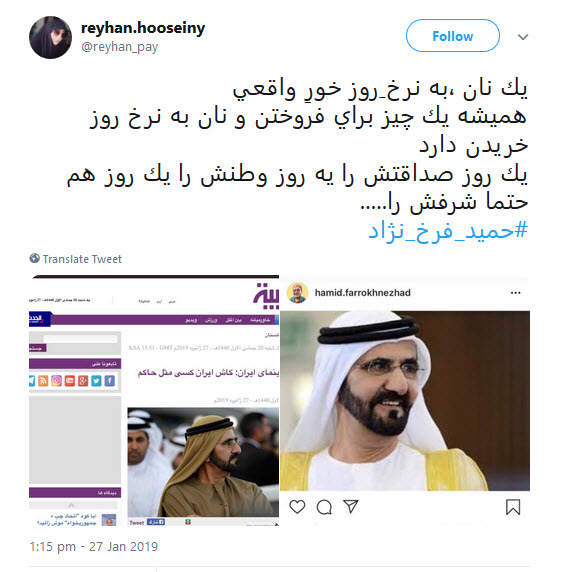562x572 pixels.
Task: Open the حمید_فرخ_نژاد hashtag
Action: 448,231
